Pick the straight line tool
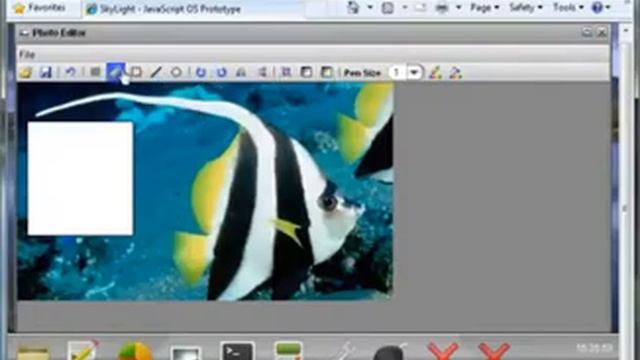 click(156, 73)
